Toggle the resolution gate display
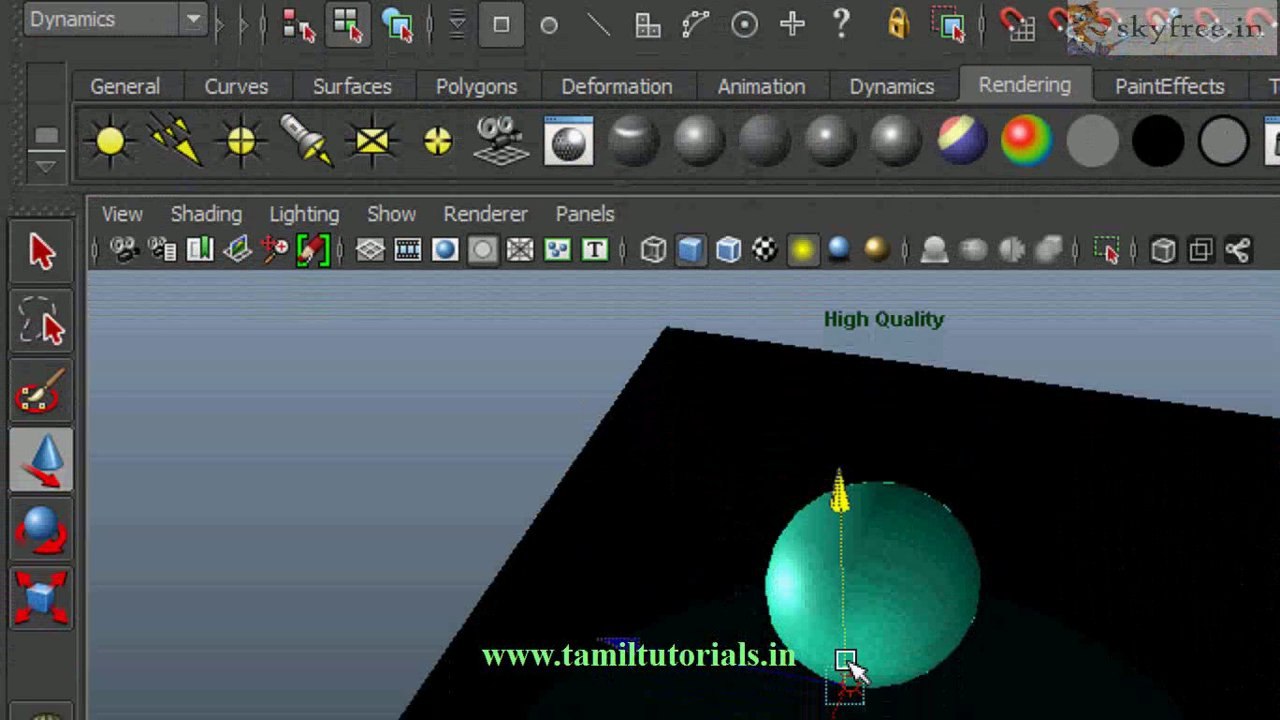Screen dimensions: 1280x720 tap(445, 250)
